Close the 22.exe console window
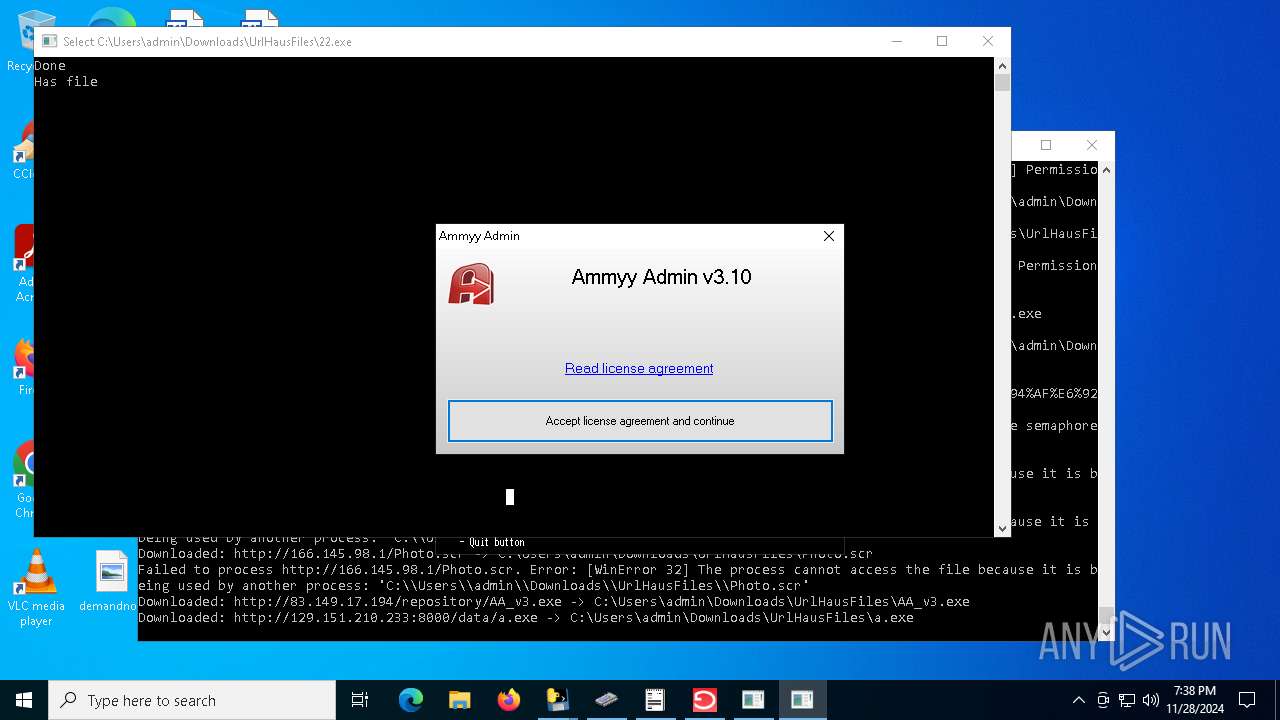The width and height of the screenshot is (1280, 720). (x=988, y=41)
